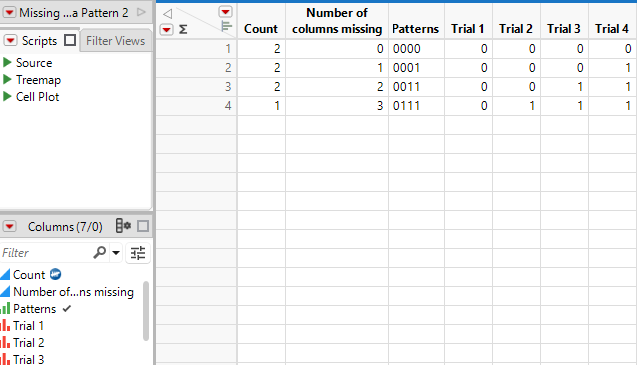Select row number 2
The height and width of the screenshot is (365, 637).
click(x=197, y=68)
